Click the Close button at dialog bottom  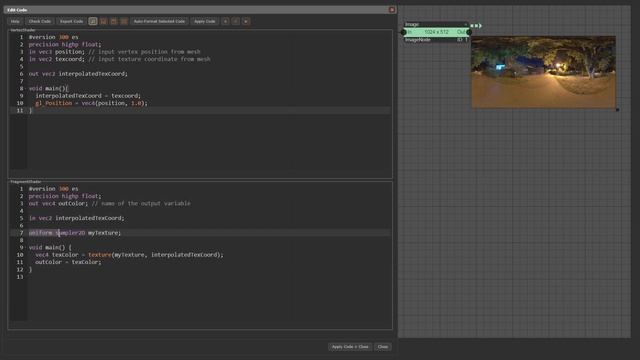[383, 347]
